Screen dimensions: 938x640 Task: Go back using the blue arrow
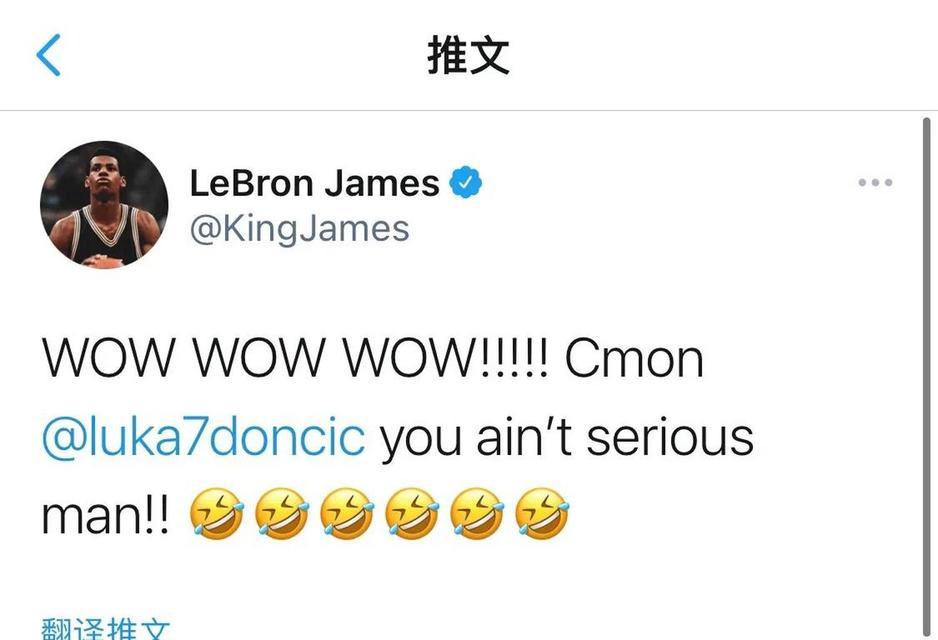[x=48, y=55]
